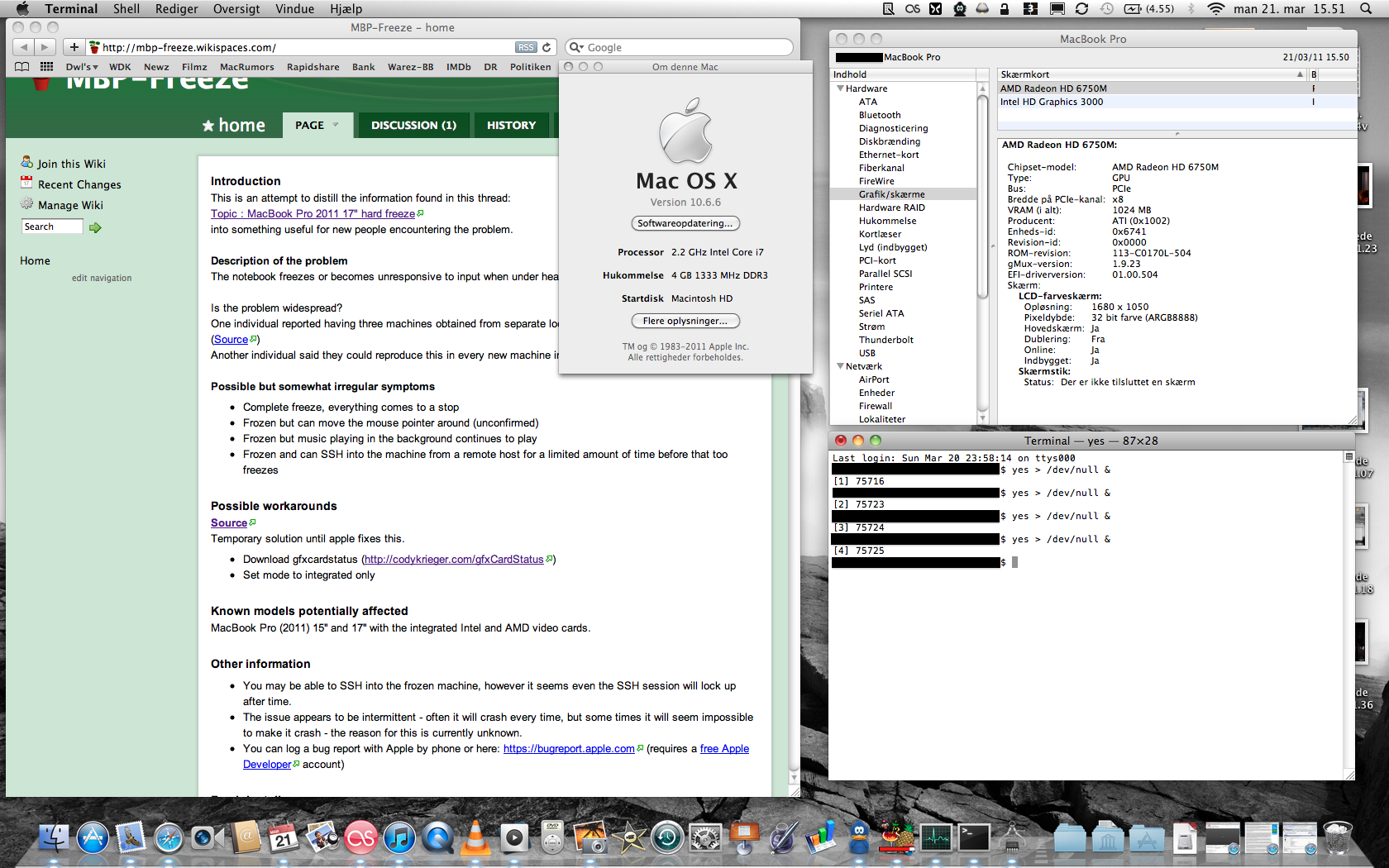Image resolution: width=1389 pixels, height=868 pixels.
Task: Open the Oversigt menu
Action: (236, 9)
